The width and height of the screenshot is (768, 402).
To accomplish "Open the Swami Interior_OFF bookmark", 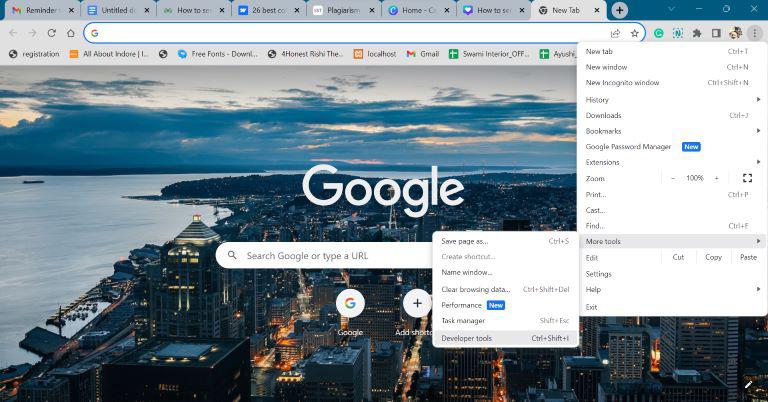I will click(x=489, y=54).
